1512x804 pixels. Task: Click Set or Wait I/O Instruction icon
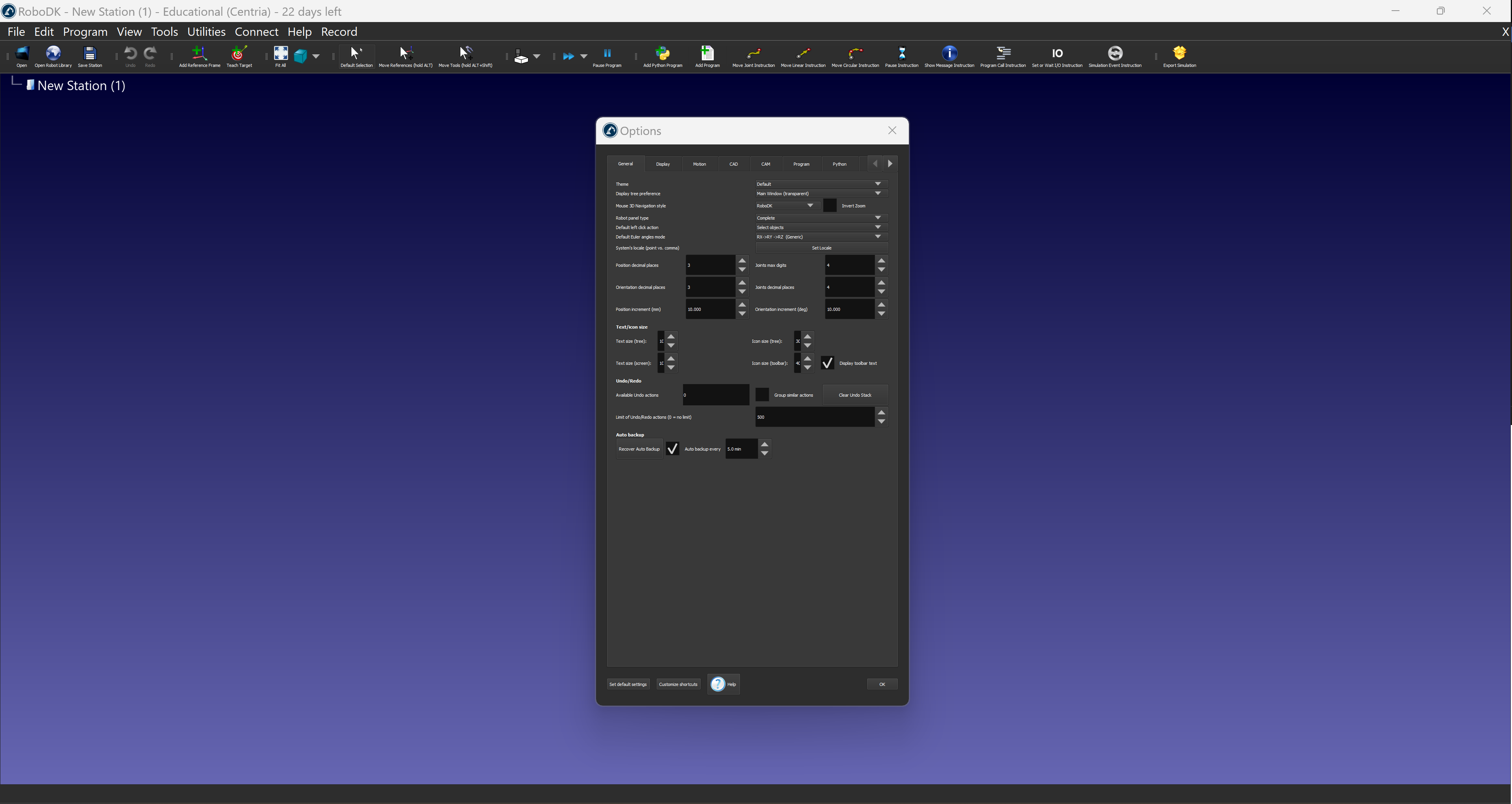pyautogui.click(x=1056, y=54)
